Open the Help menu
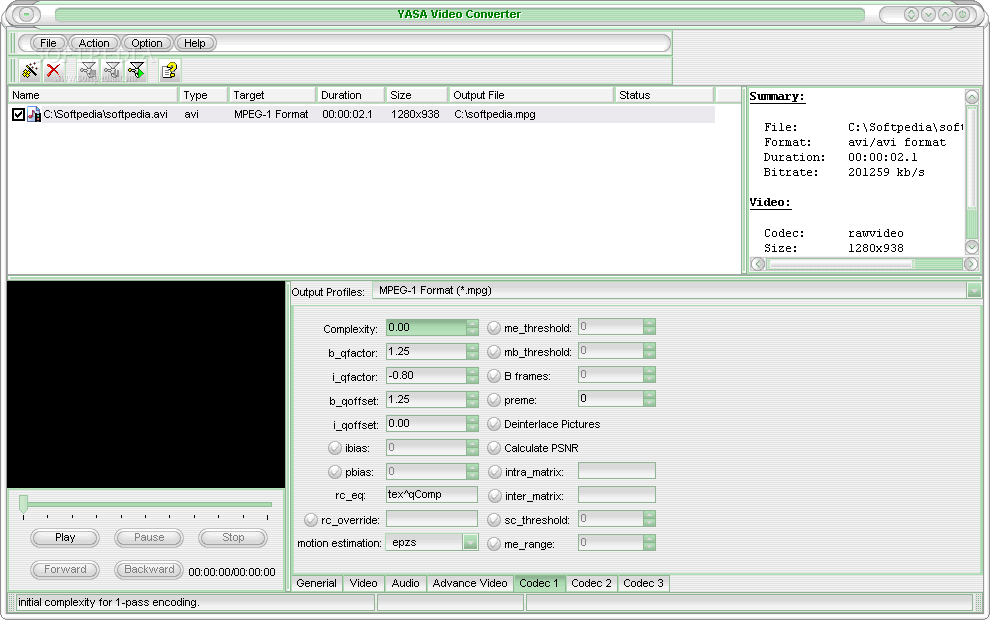Image resolution: width=990 pixels, height=620 pixels. click(x=194, y=43)
